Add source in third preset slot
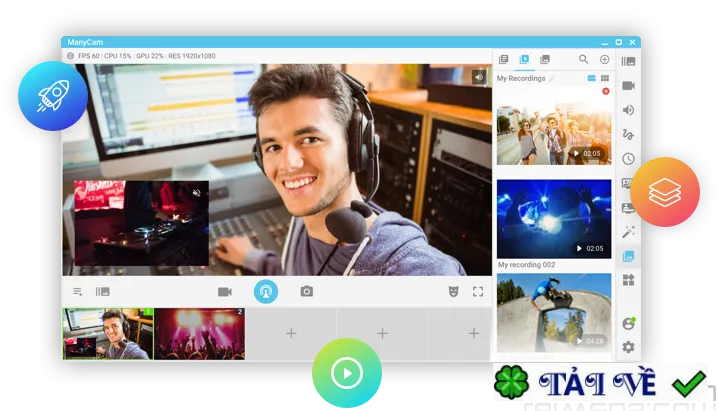Image resolution: width=718 pixels, height=411 pixels. [x=291, y=334]
